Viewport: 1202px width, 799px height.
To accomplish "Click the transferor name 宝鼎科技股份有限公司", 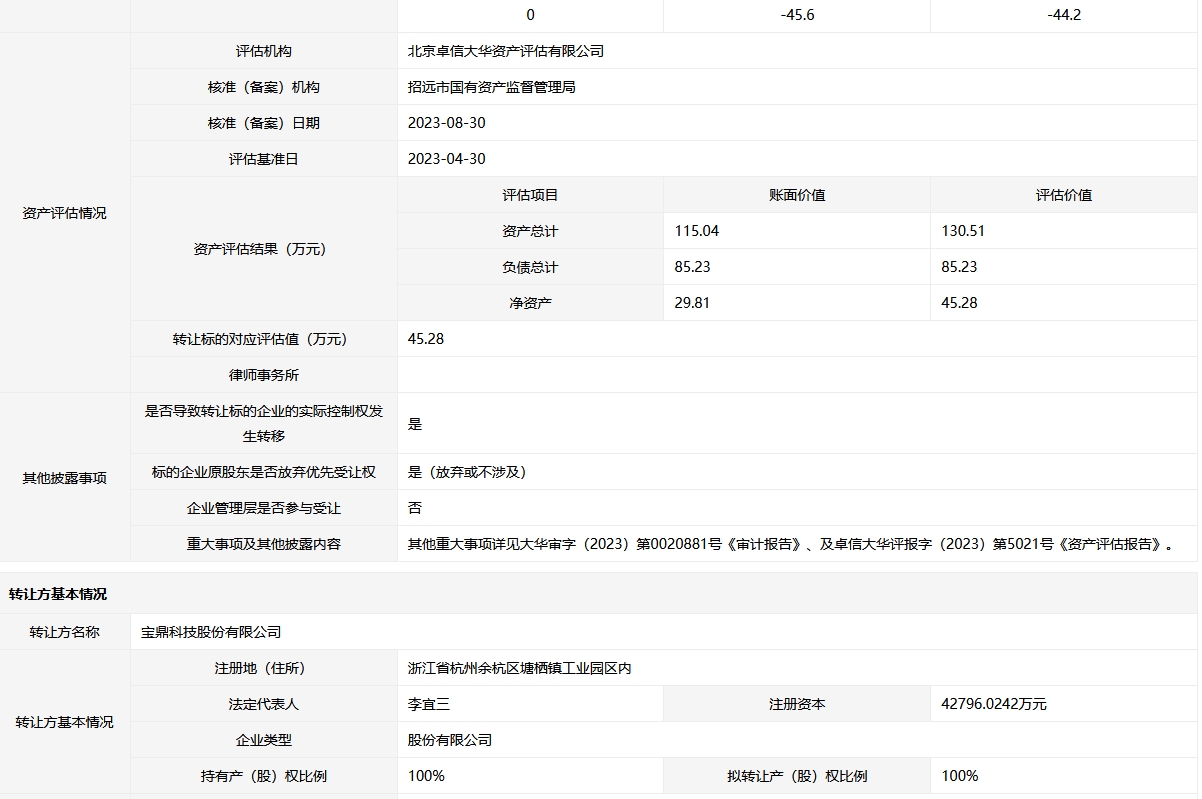I will point(211,632).
